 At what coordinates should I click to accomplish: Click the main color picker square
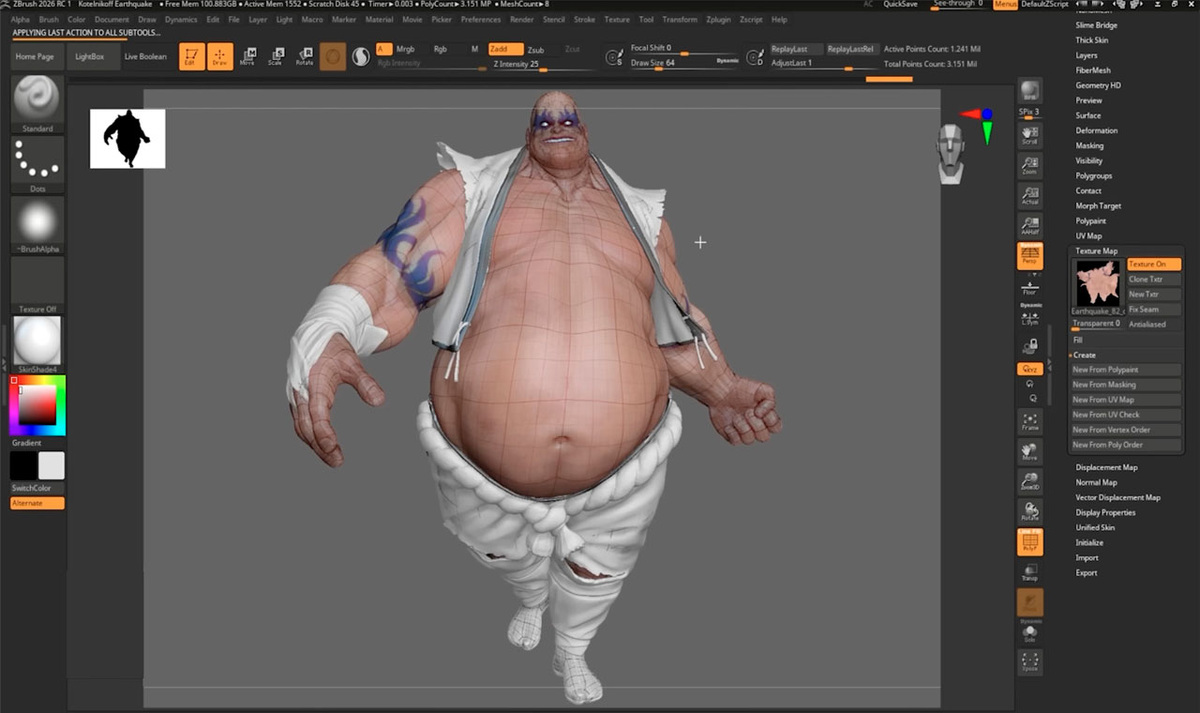[37, 404]
